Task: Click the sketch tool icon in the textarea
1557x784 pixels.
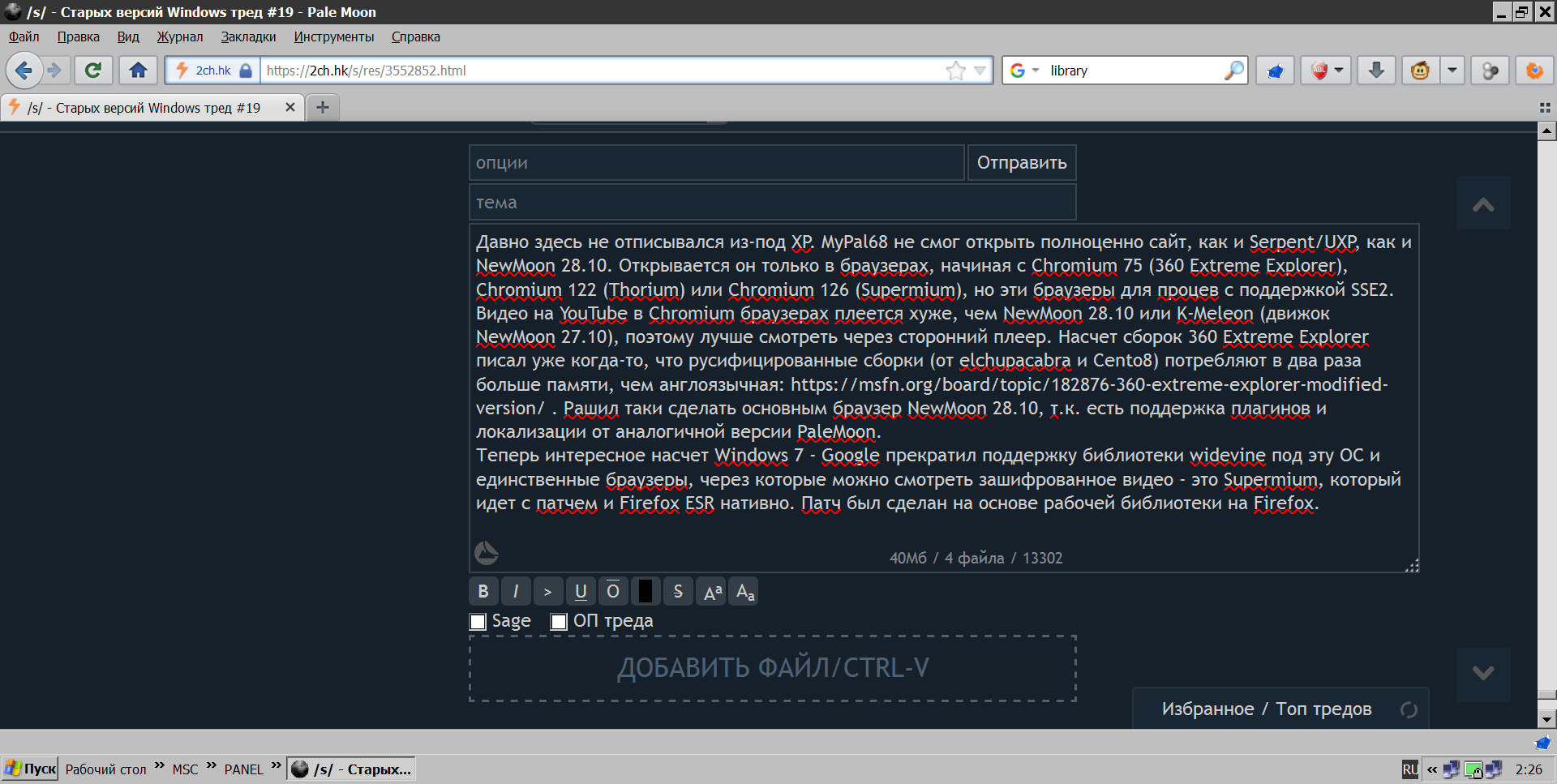Action: coord(487,554)
